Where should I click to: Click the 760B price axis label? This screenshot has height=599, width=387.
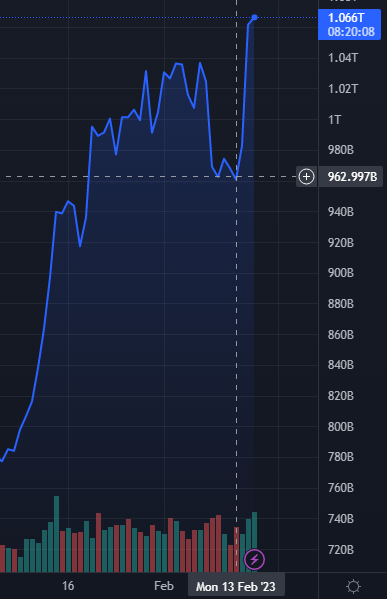341,488
